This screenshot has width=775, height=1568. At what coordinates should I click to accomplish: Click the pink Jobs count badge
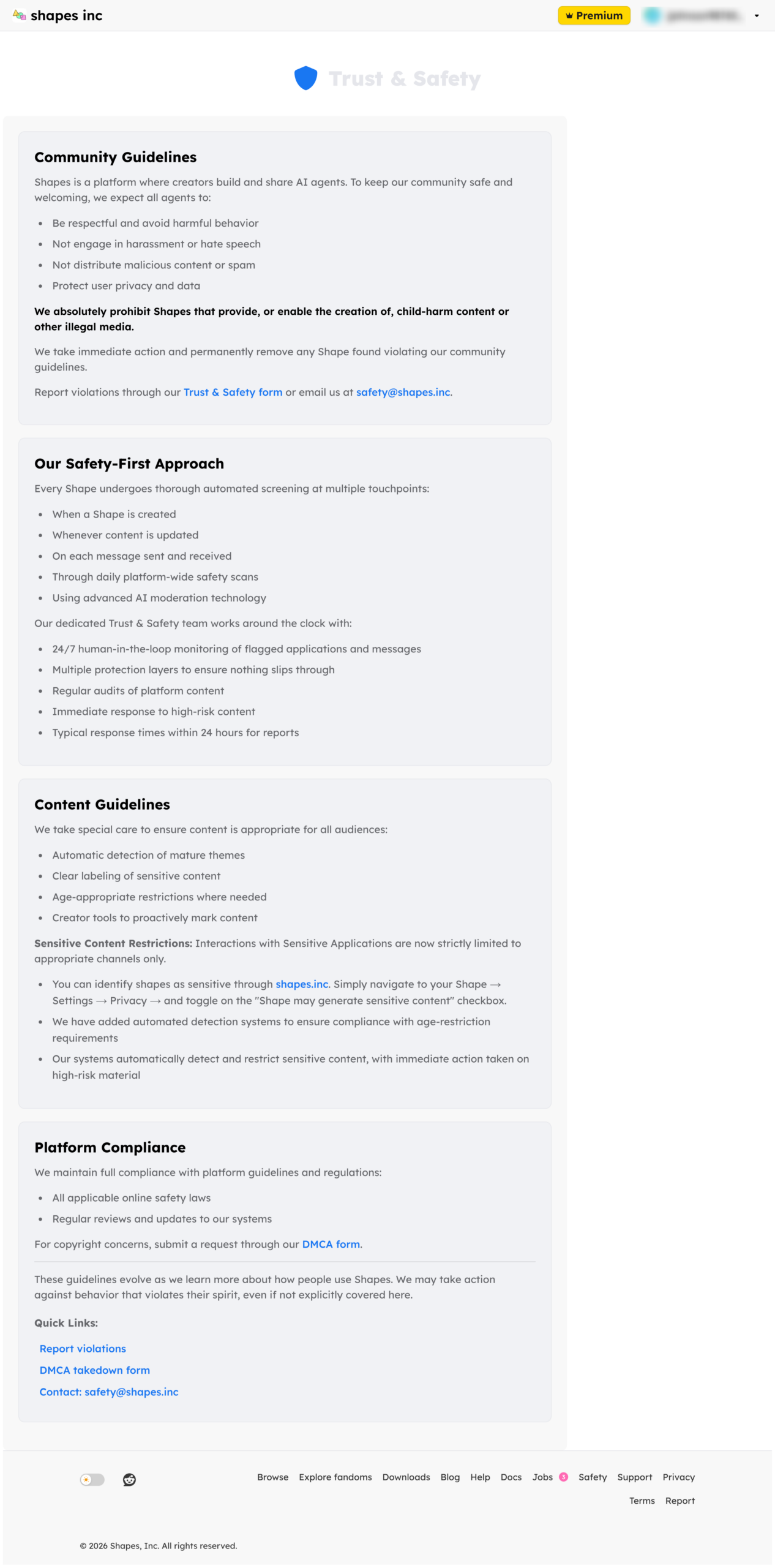click(563, 1477)
